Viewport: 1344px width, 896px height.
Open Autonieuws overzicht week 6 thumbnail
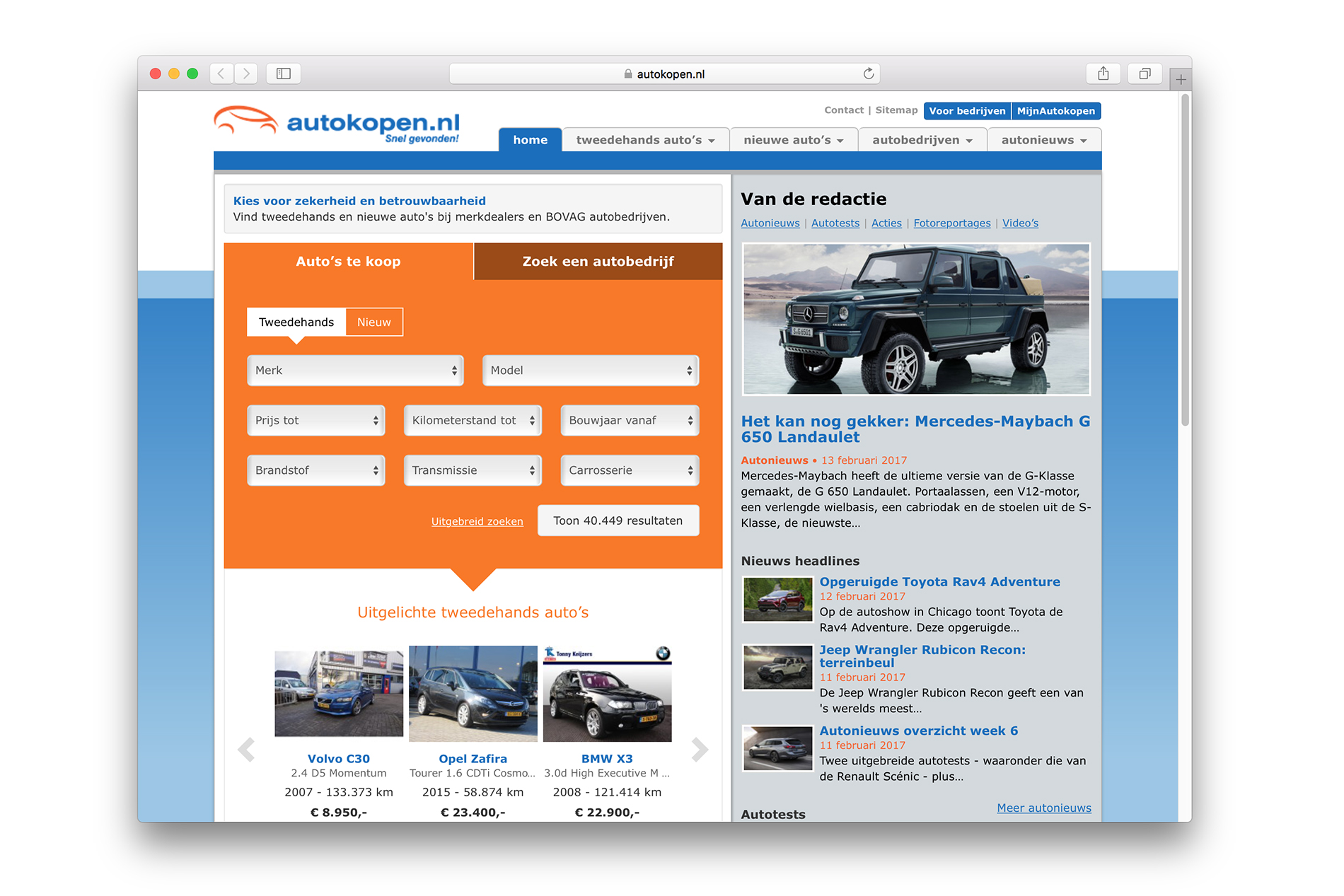coord(777,749)
